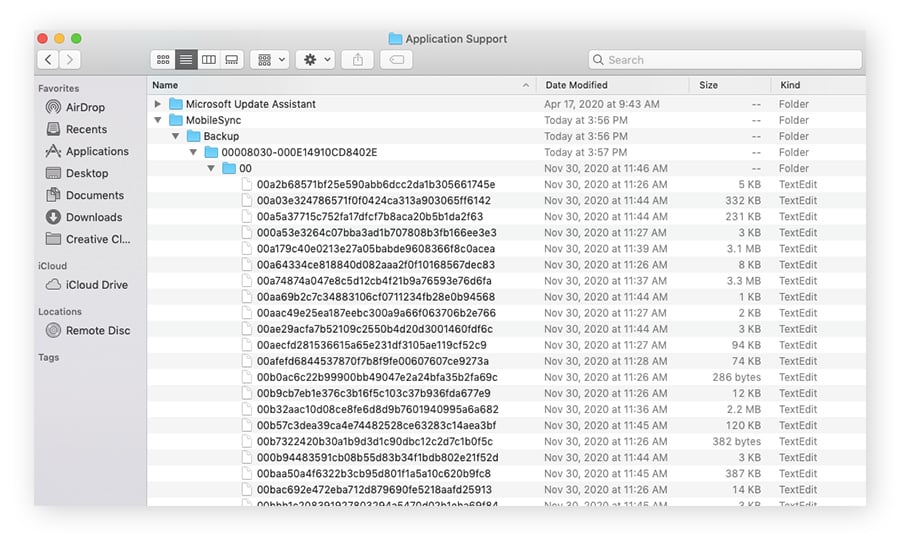Select file 00a03e324786571f0f0424ca313a903065ff6142
900x534 pixels.
(374, 200)
